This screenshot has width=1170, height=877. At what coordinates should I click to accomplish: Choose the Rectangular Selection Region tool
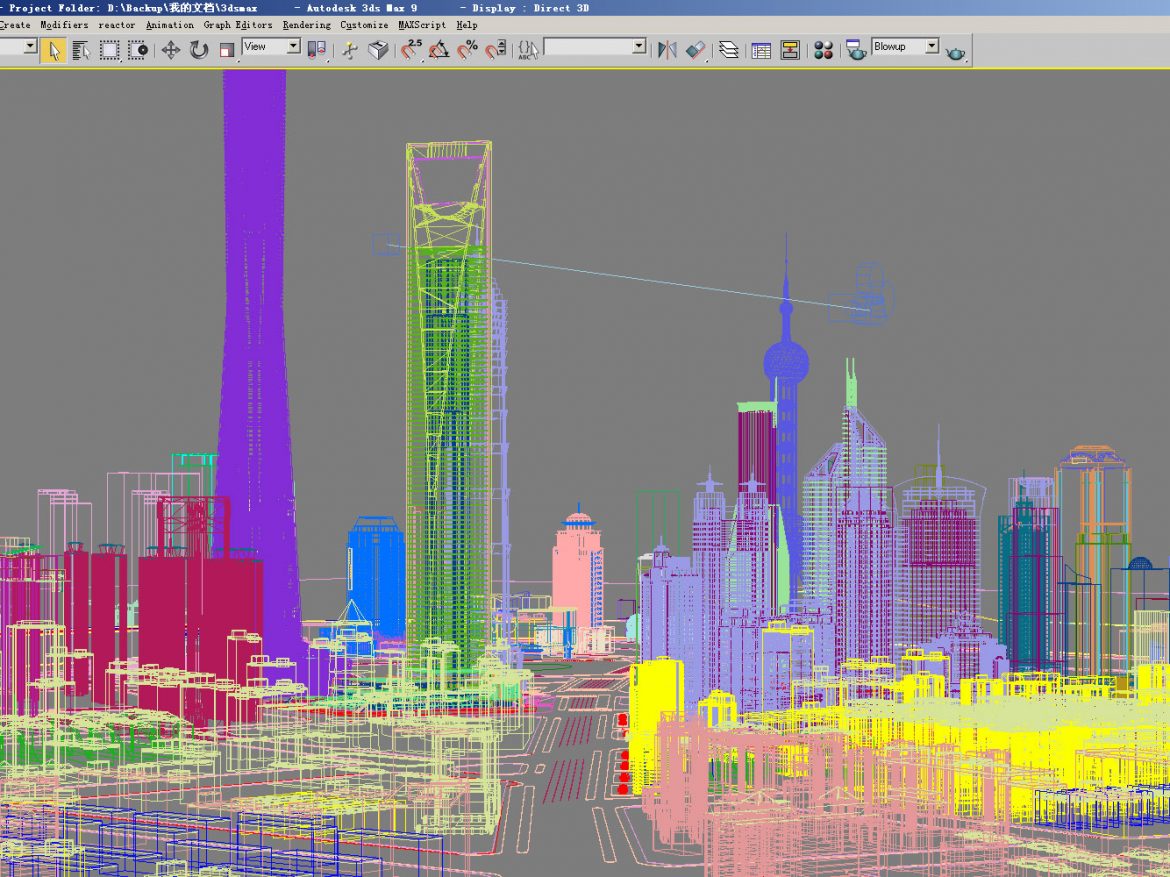(110, 50)
